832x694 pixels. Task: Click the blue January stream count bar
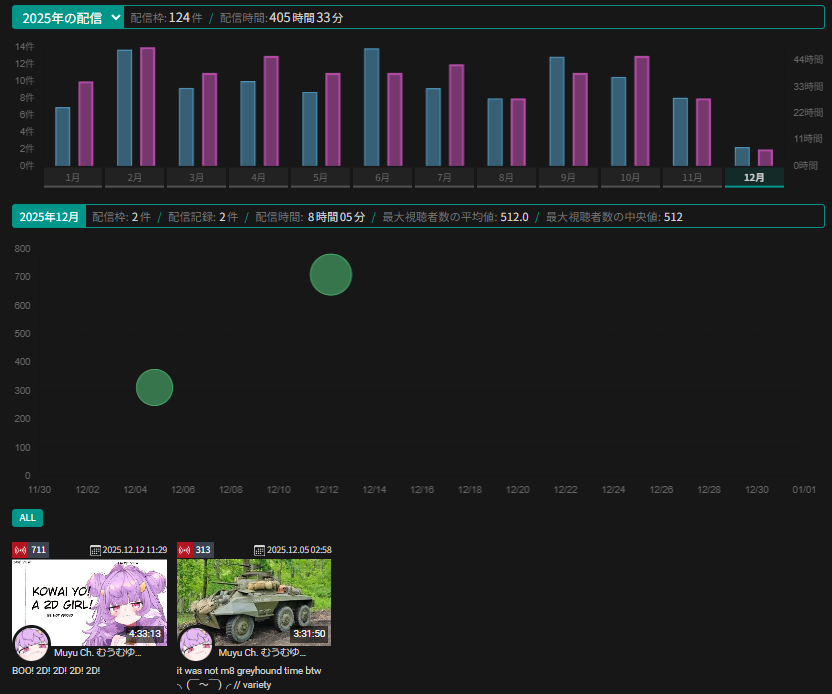[x=63, y=136]
